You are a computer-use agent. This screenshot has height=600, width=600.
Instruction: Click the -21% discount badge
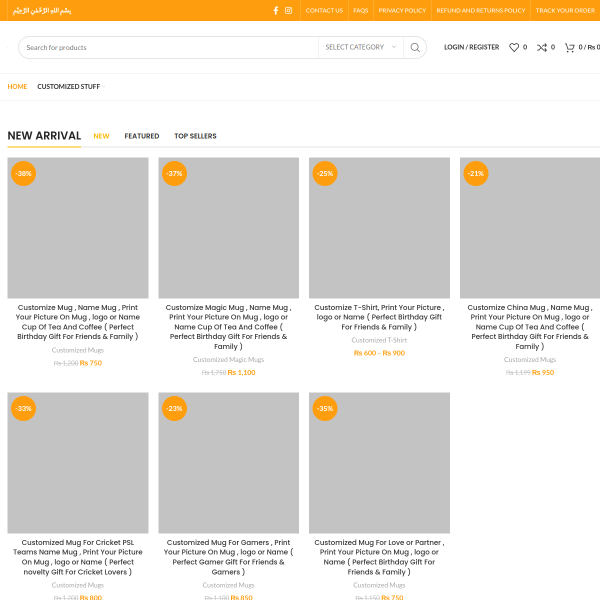[476, 173]
